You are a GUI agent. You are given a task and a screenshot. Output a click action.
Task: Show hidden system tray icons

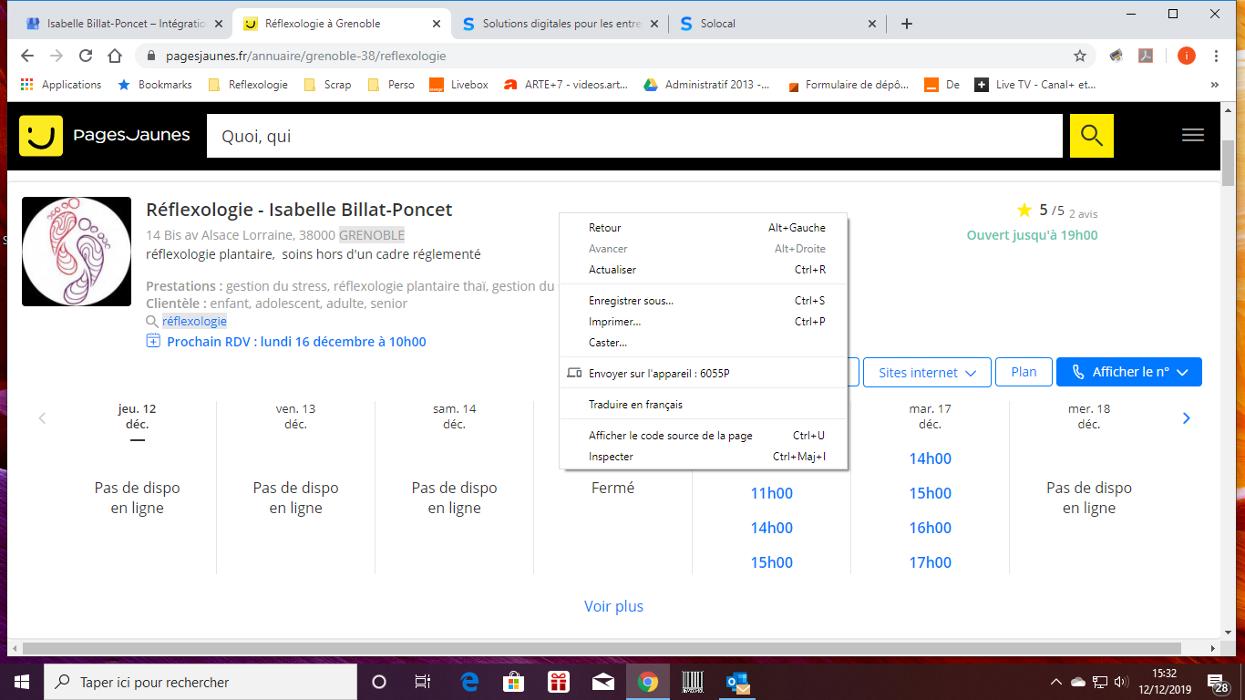[1056, 682]
